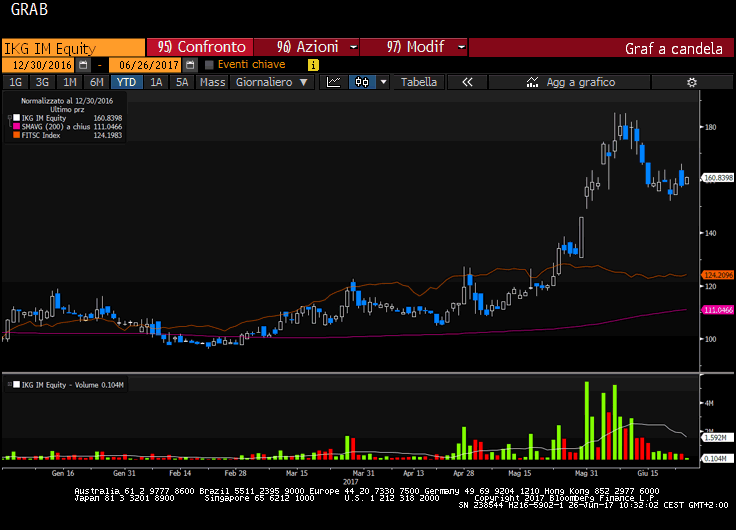Switch to the Tabella view
This screenshot has width=736, height=530.
[419, 82]
